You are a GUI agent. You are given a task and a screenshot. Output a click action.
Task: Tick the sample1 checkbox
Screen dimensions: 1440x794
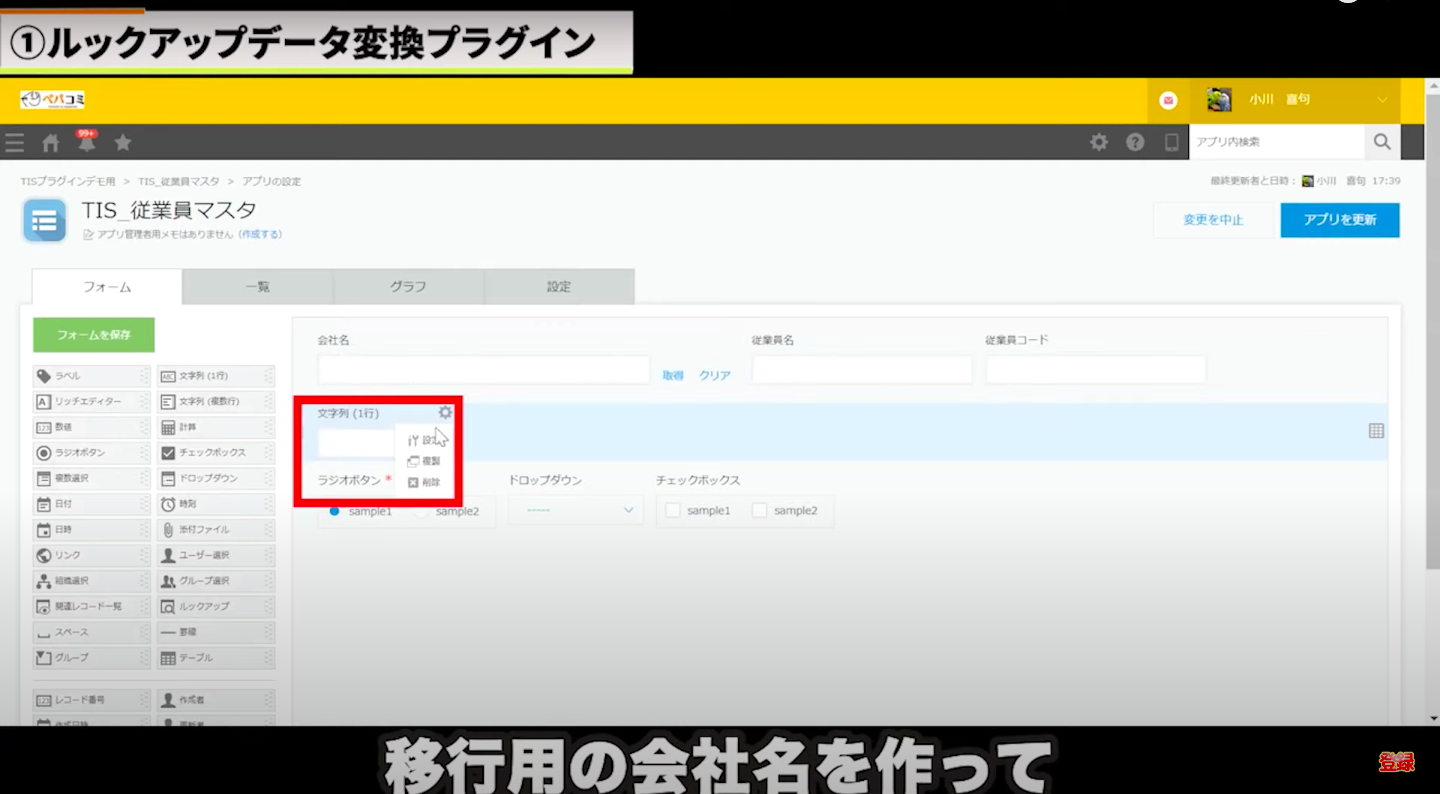pyautogui.click(x=673, y=510)
